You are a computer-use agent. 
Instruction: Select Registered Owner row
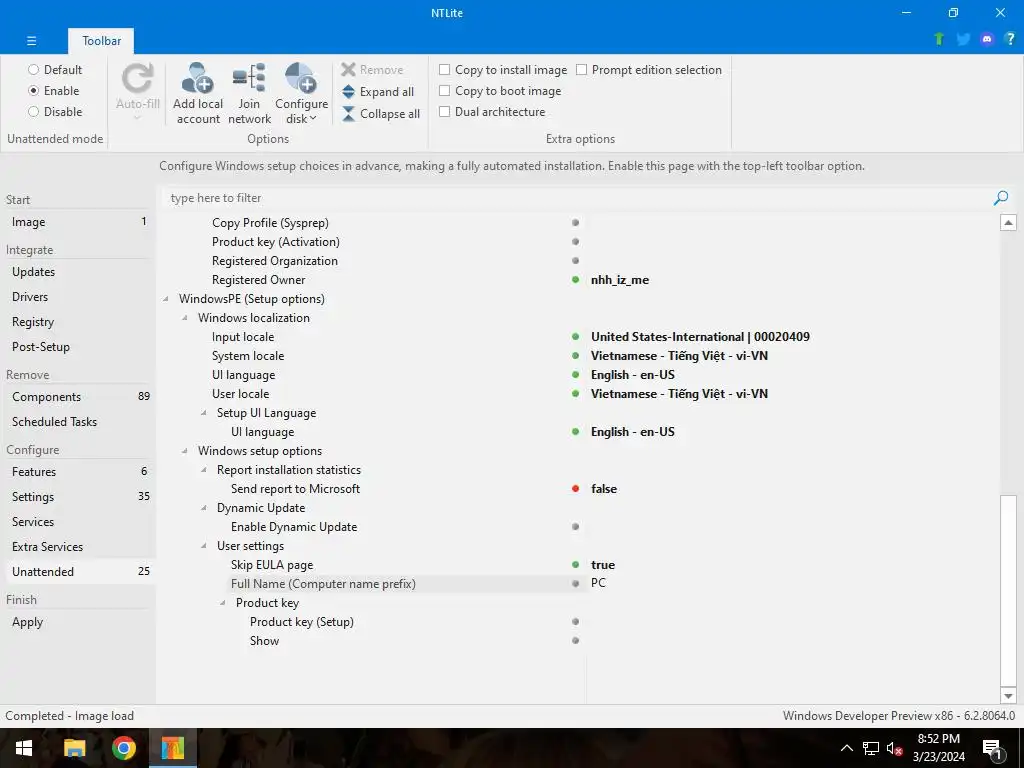tap(578, 280)
